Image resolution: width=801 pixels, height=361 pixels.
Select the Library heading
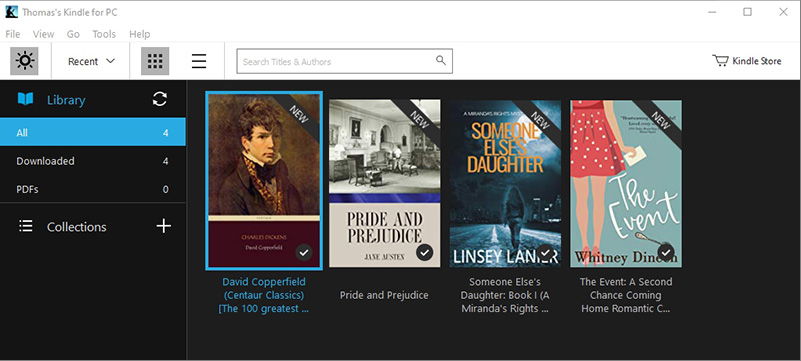pos(66,100)
